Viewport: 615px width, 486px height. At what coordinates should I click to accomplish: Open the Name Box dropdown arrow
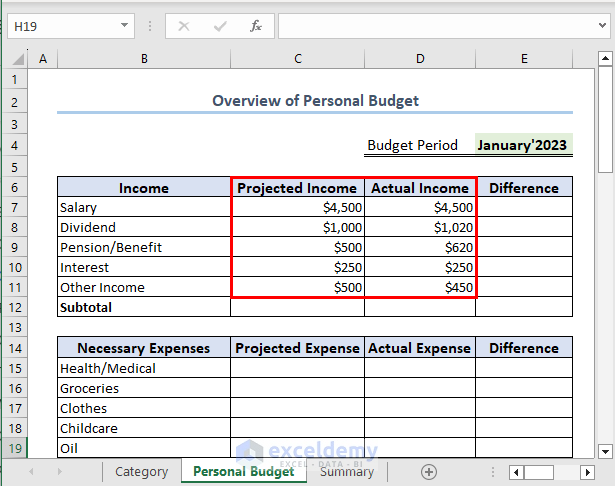click(x=124, y=25)
